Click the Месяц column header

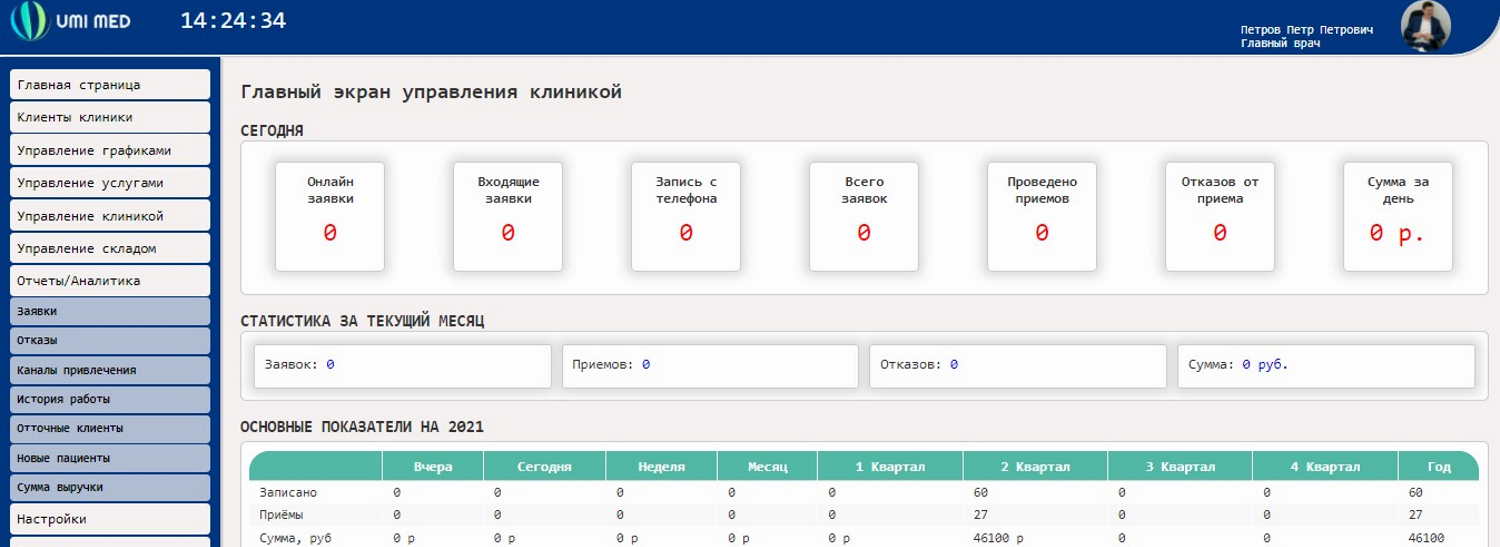pyautogui.click(x=767, y=466)
